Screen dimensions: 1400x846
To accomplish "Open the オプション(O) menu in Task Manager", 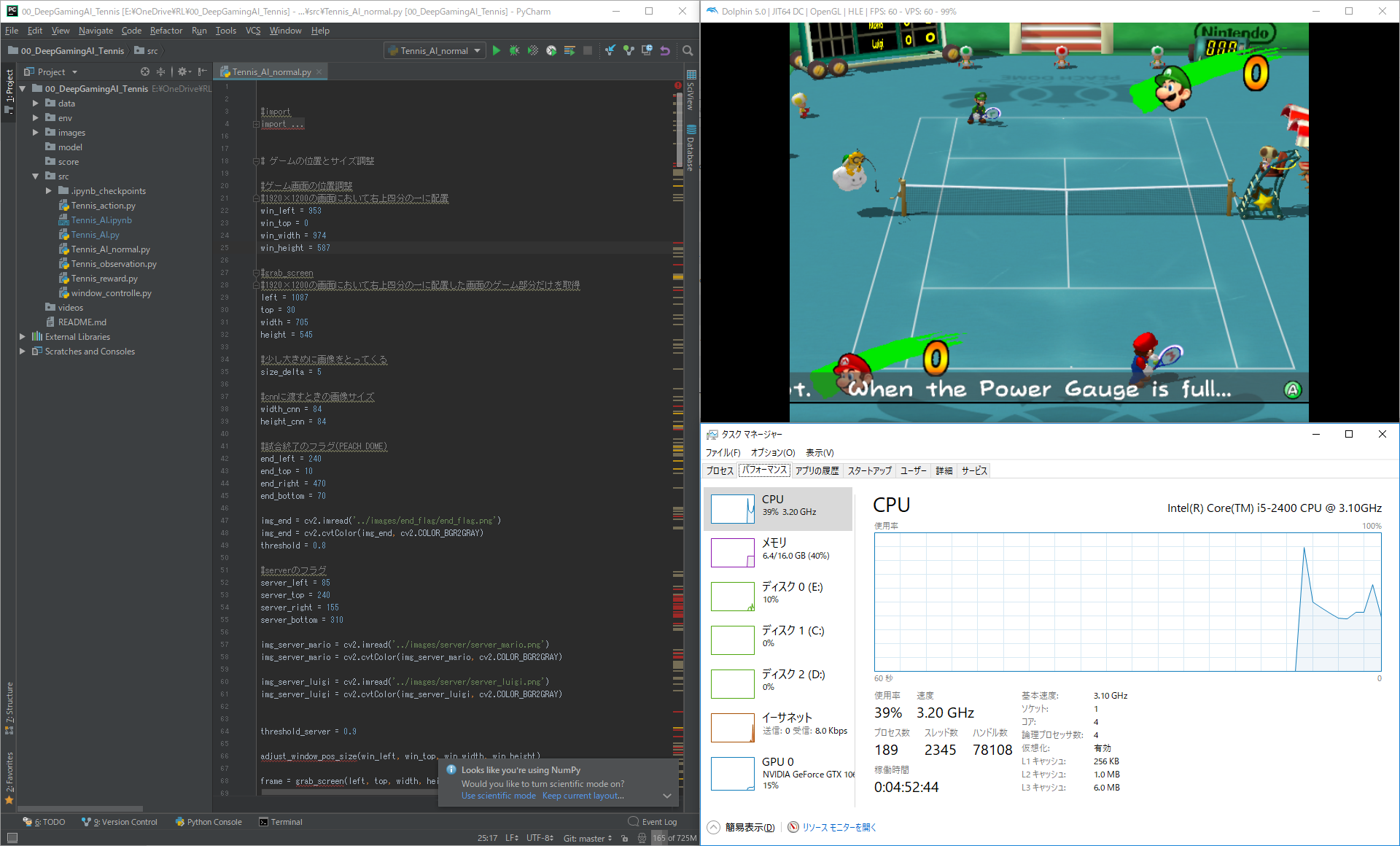I will pyautogui.click(x=773, y=453).
